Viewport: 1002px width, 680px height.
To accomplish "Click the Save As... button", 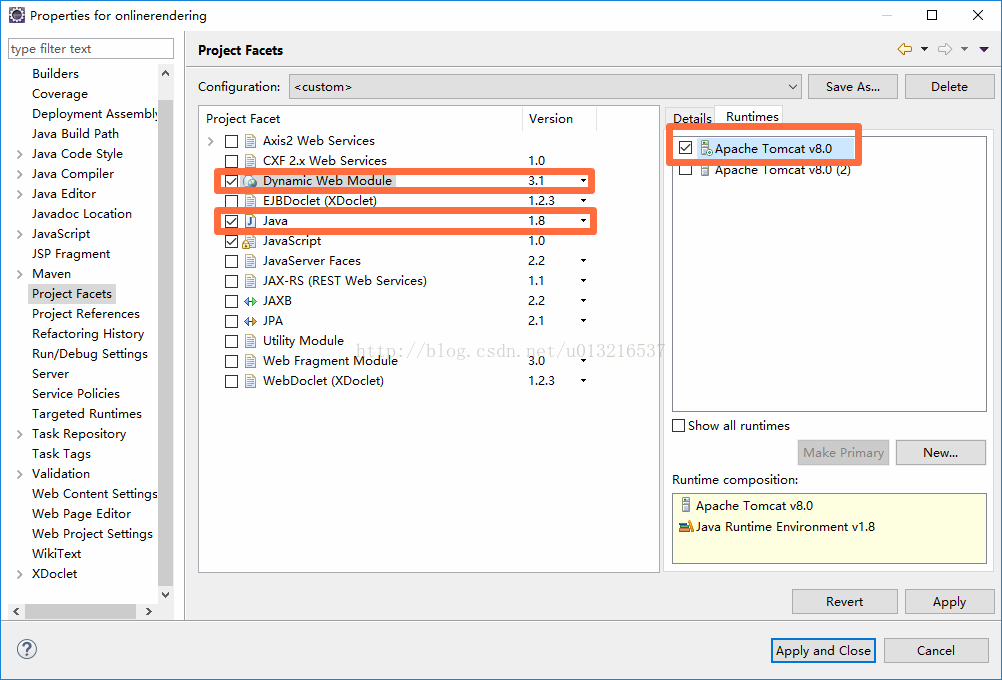I will click(852, 87).
